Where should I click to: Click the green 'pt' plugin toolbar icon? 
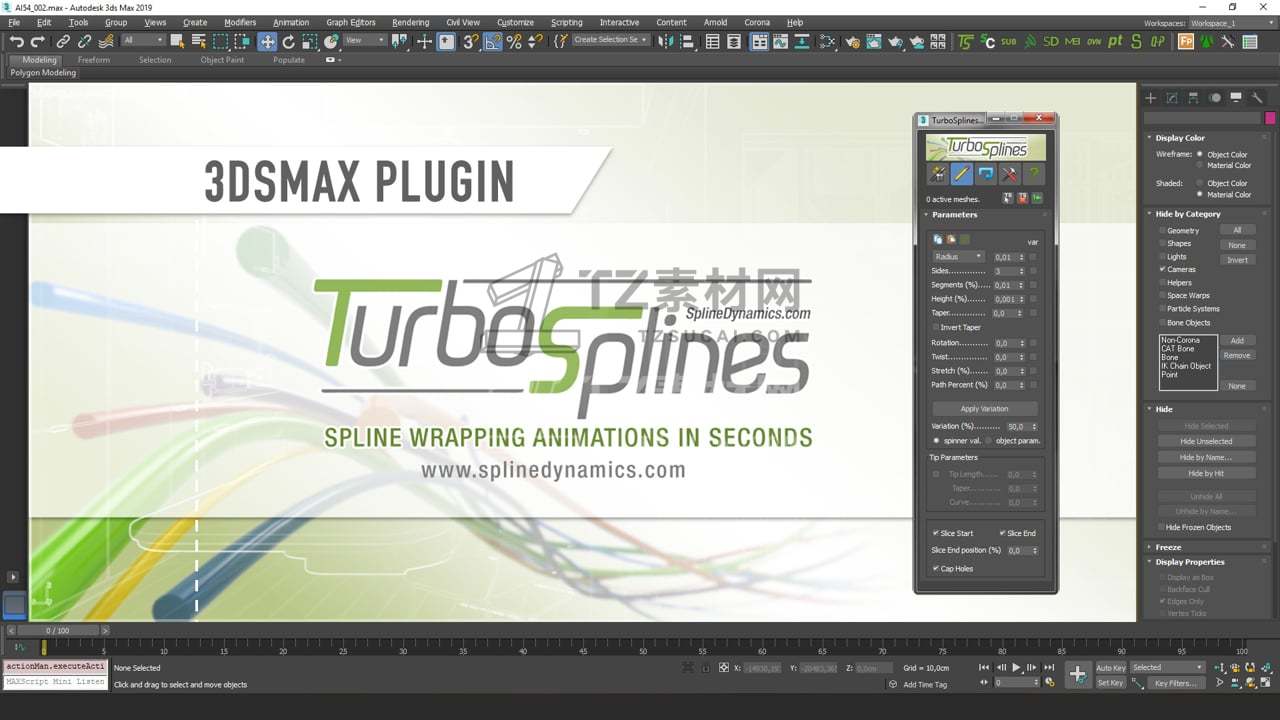1115,41
